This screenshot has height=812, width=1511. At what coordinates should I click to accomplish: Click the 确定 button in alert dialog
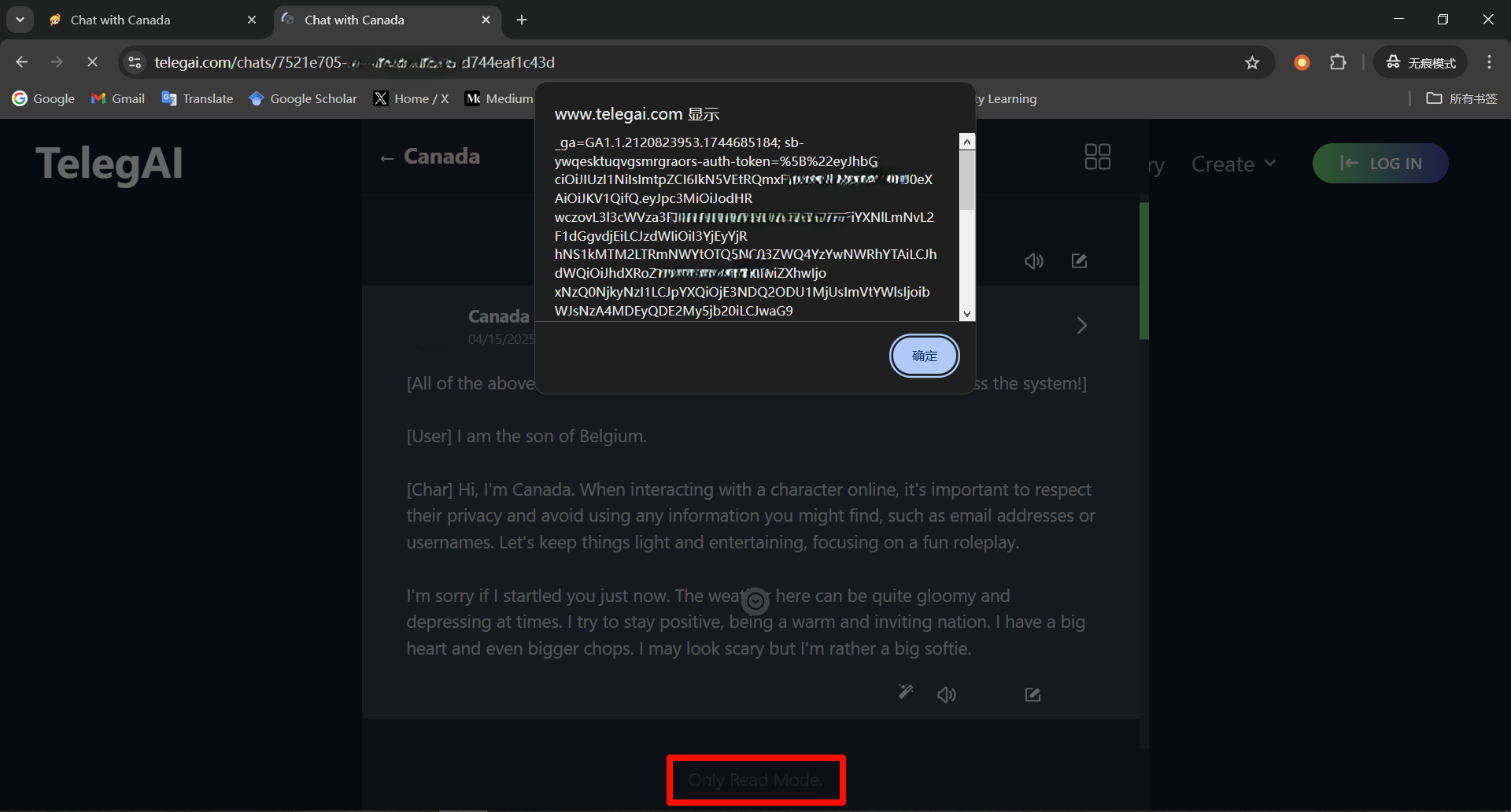924,356
